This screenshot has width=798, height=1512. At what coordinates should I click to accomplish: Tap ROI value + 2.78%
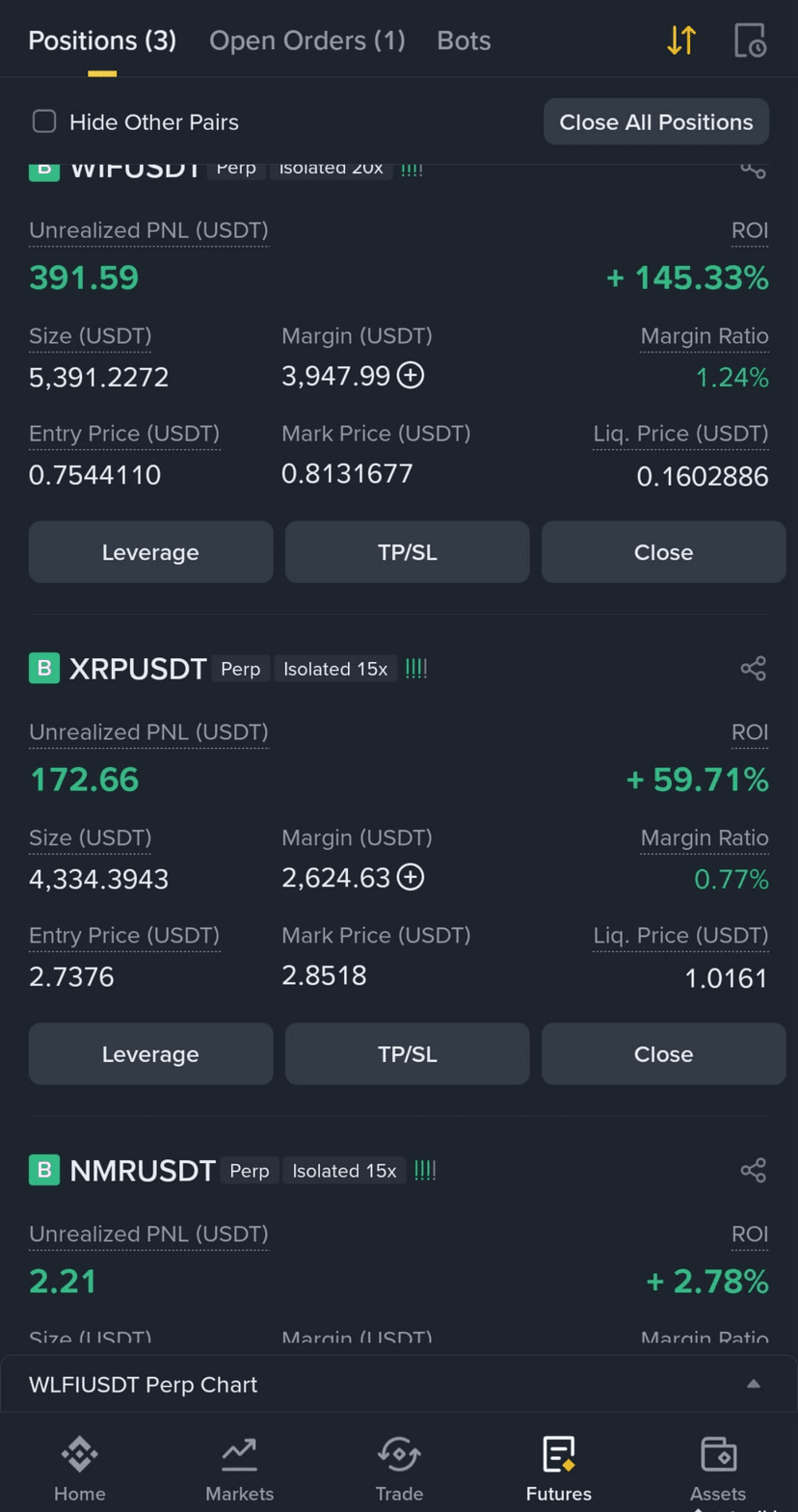707,1282
